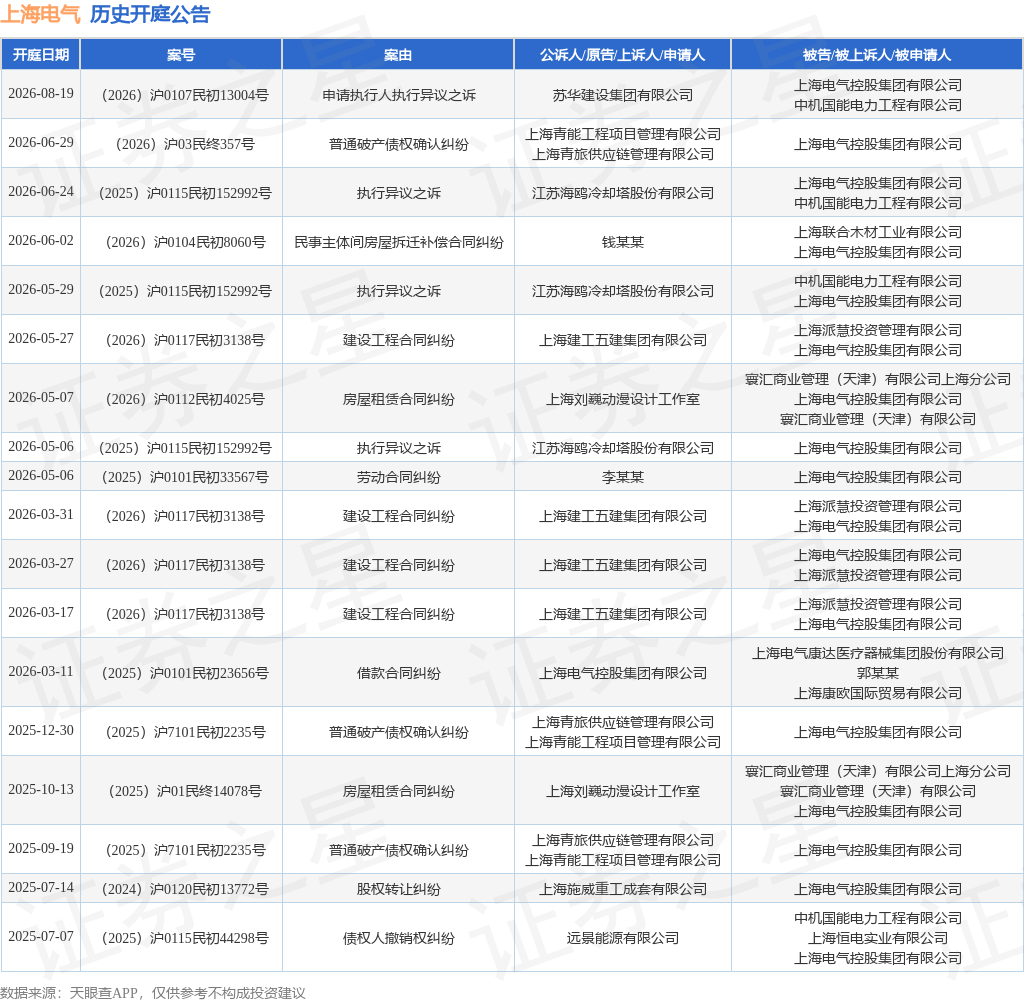Click the 开庭日期 column header
Image resolution: width=1024 pixels, height=1002 pixels.
(40, 55)
